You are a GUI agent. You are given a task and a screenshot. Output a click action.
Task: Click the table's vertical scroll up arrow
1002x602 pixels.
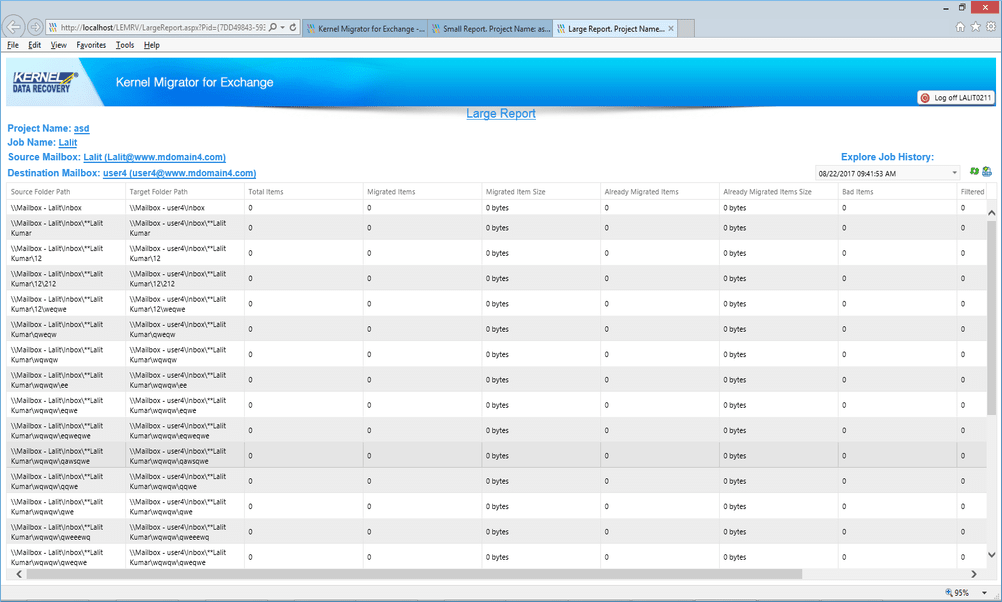coord(991,212)
